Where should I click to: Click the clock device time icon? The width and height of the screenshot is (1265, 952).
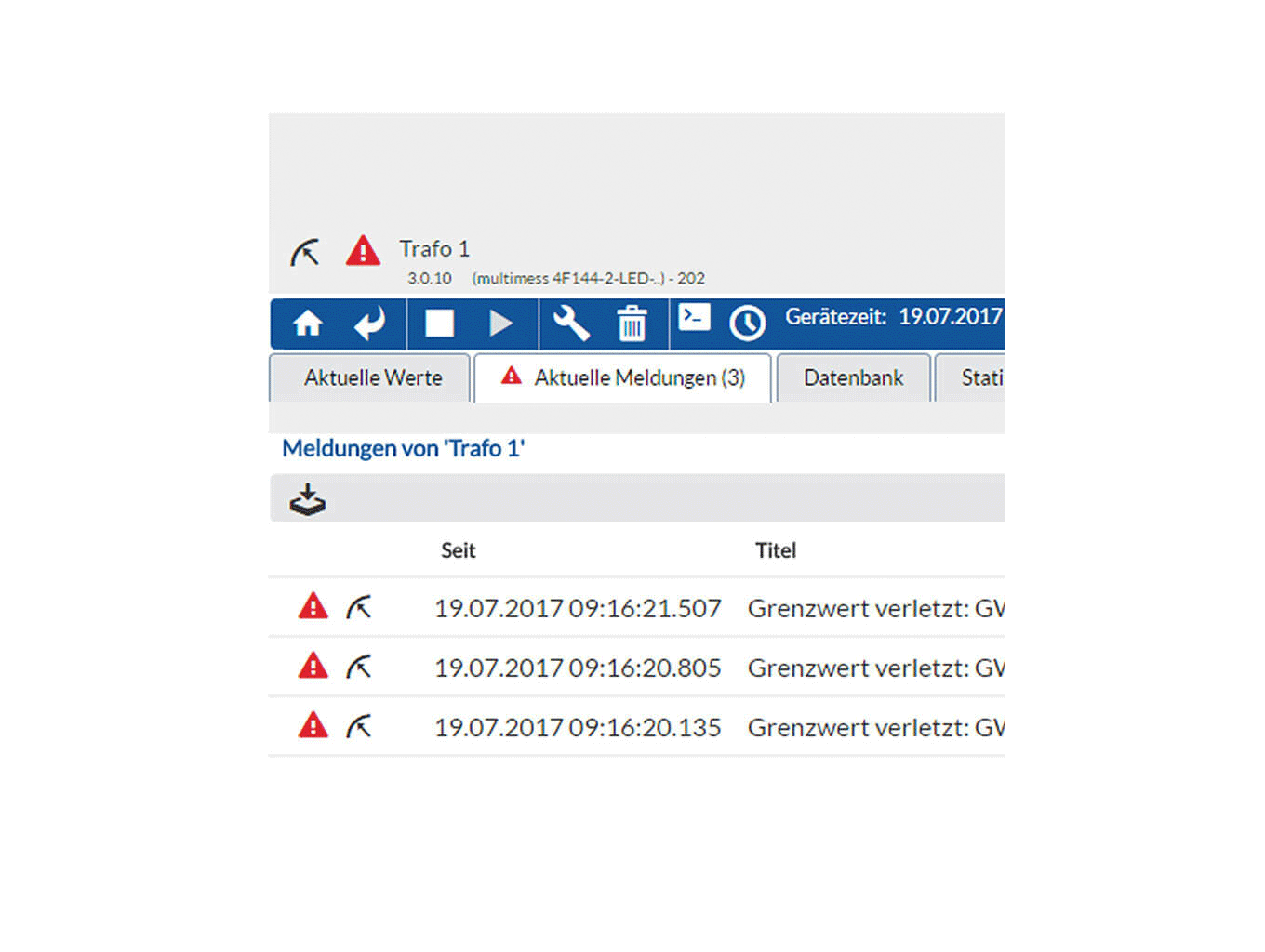click(x=747, y=324)
